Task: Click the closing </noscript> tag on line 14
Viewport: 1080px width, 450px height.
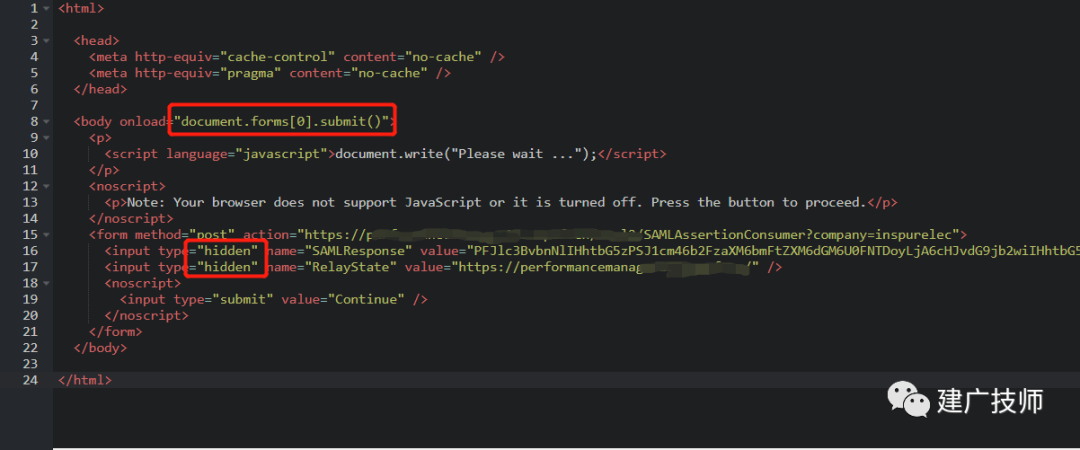Action: (x=131, y=218)
